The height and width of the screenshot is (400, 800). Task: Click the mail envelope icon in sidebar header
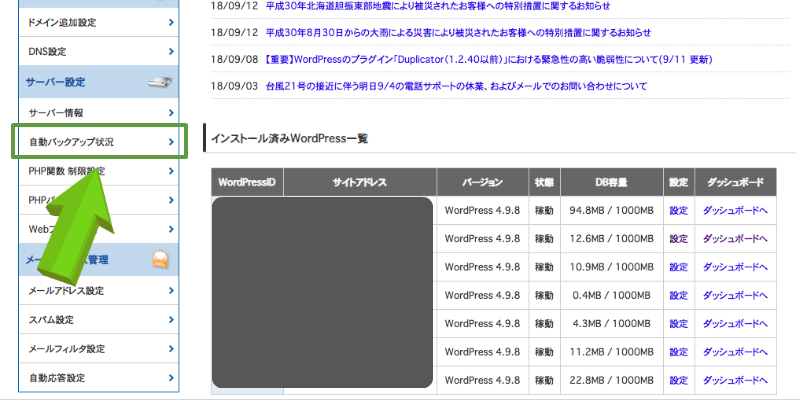point(160,259)
